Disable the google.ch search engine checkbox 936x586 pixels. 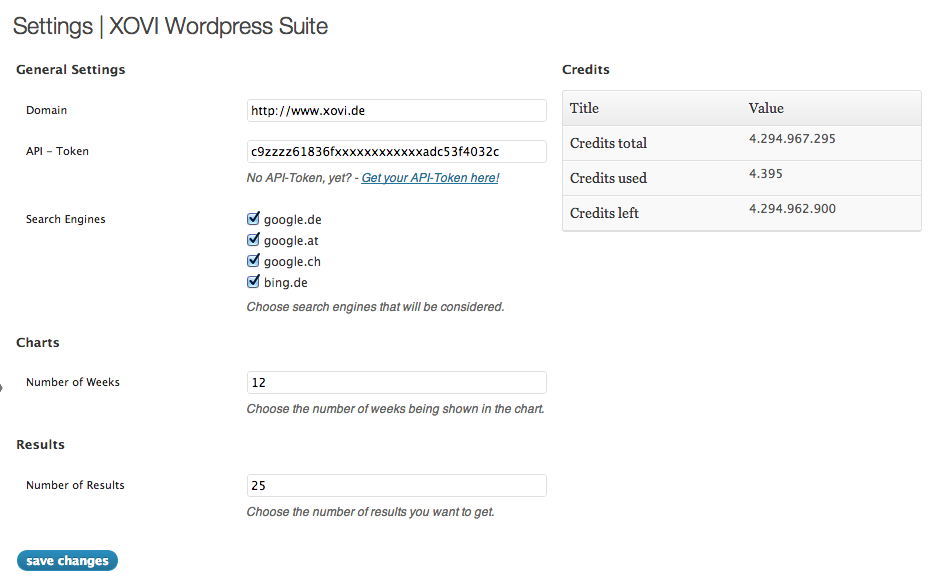coord(253,260)
